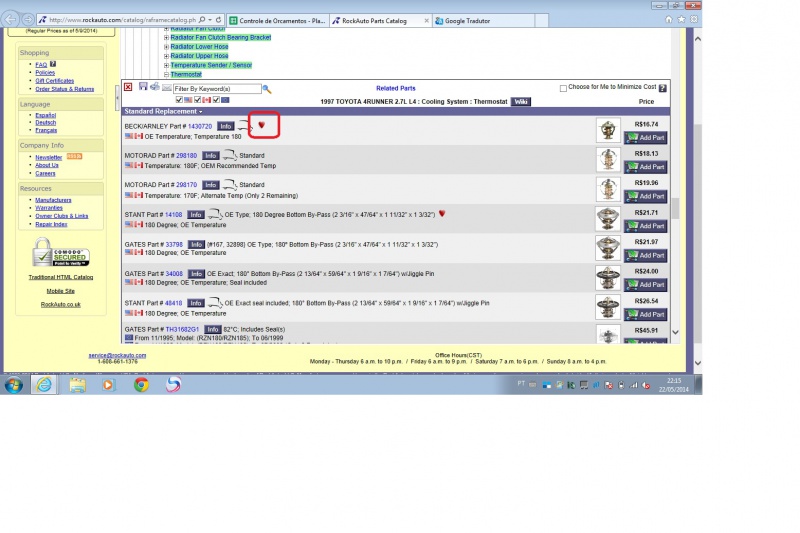
Task: Click heart icon on BECK/ARNLEY row
Action: coord(262,125)
